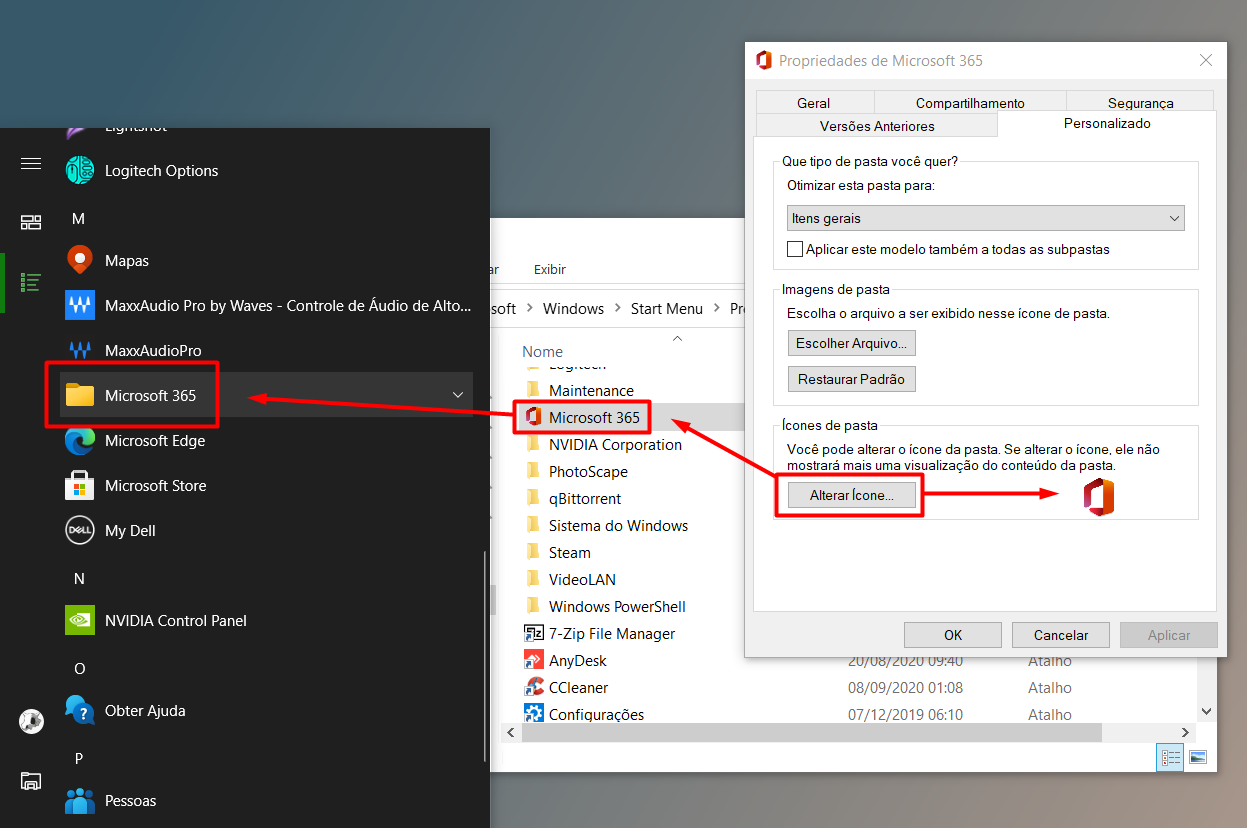This screenshot has height=828, width=1247.
Task: Jump to letter M header in Start
Action: (x=79, y=218)
